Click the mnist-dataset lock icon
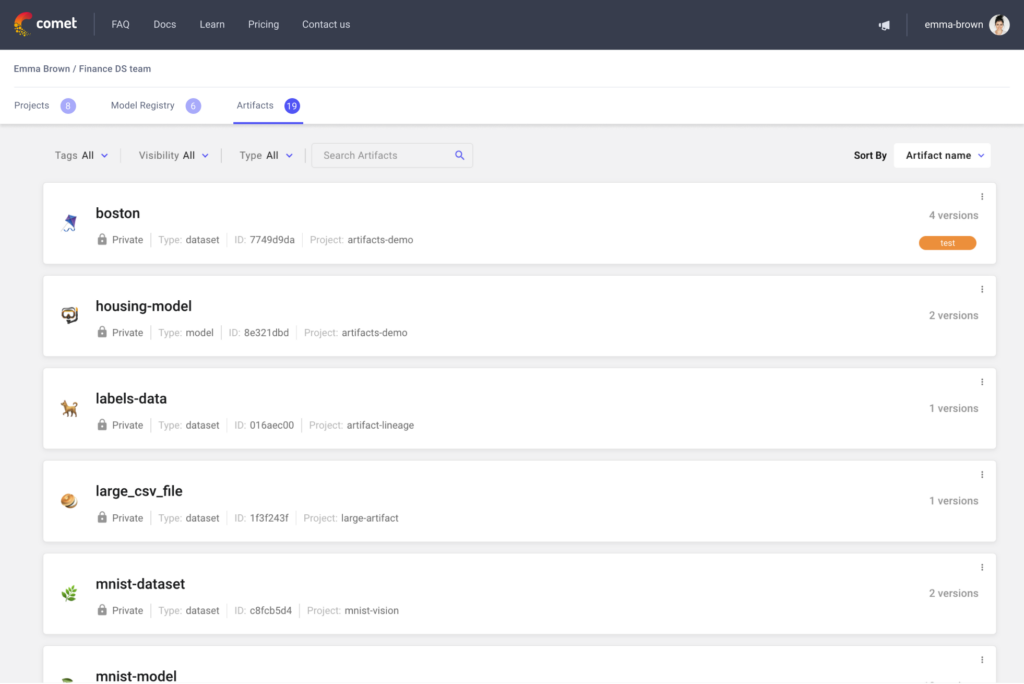Image resolution: width=1024 pixels, height=684 pixels. [102, 610]
